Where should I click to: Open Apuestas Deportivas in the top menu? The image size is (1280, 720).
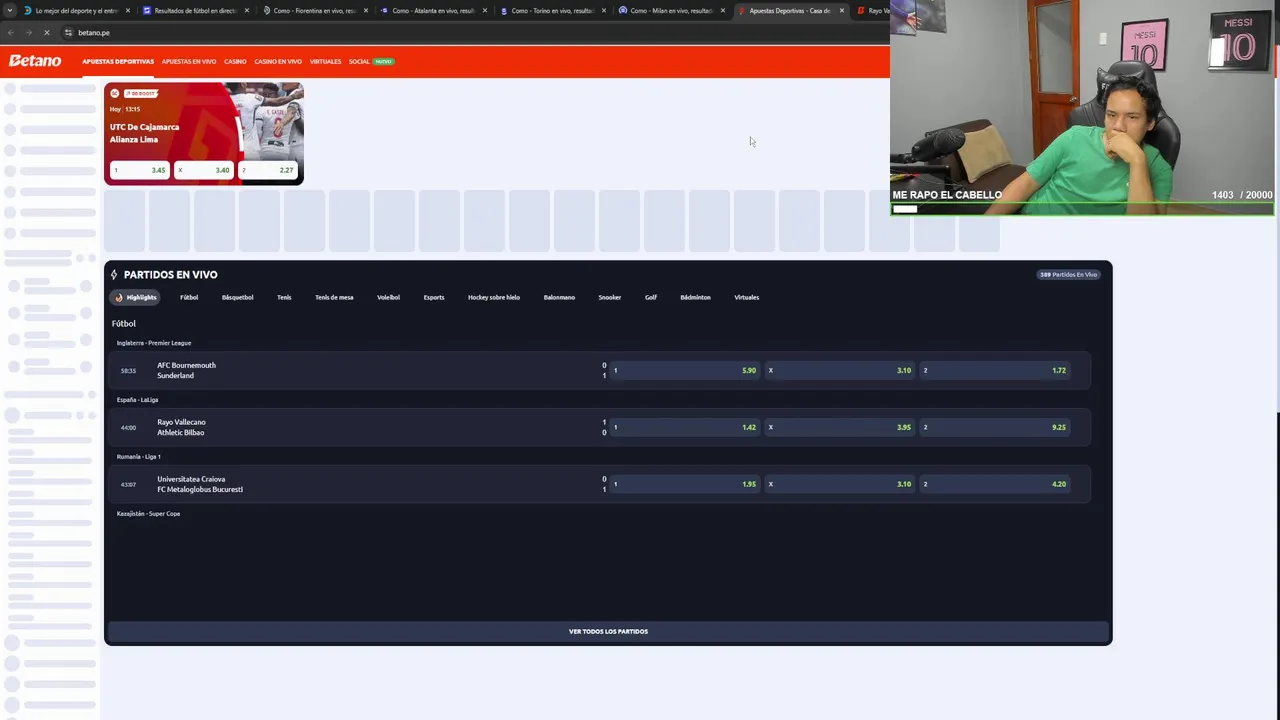tap(118, 61)
